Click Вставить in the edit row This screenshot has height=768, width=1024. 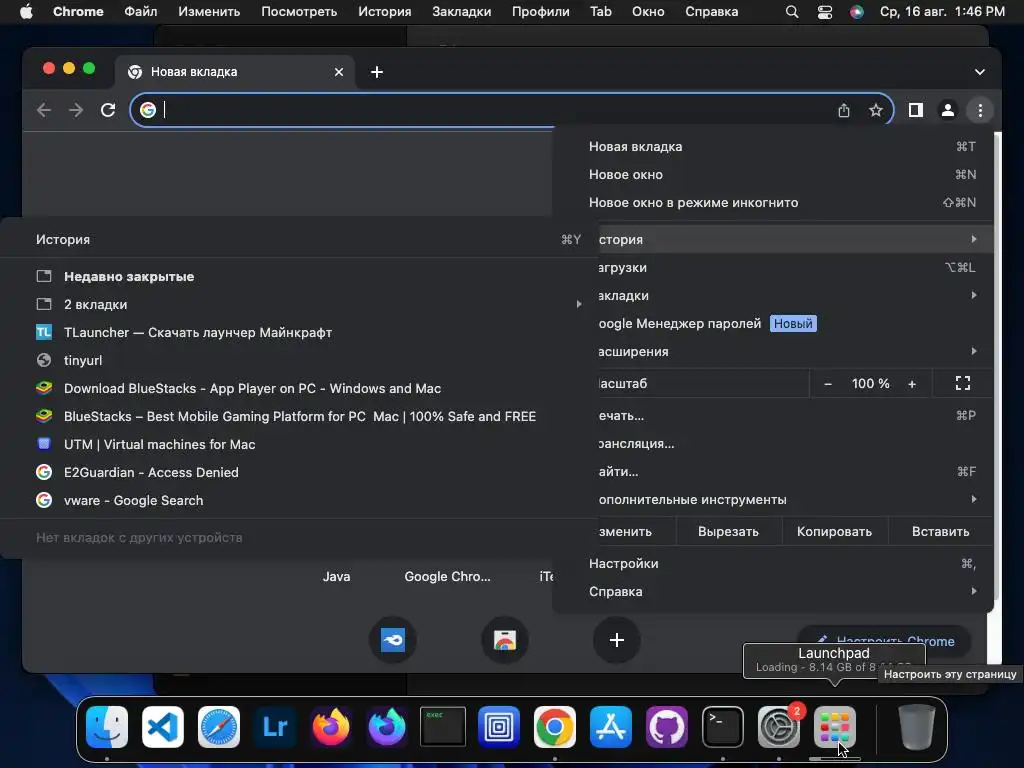(x=940, y=532)
